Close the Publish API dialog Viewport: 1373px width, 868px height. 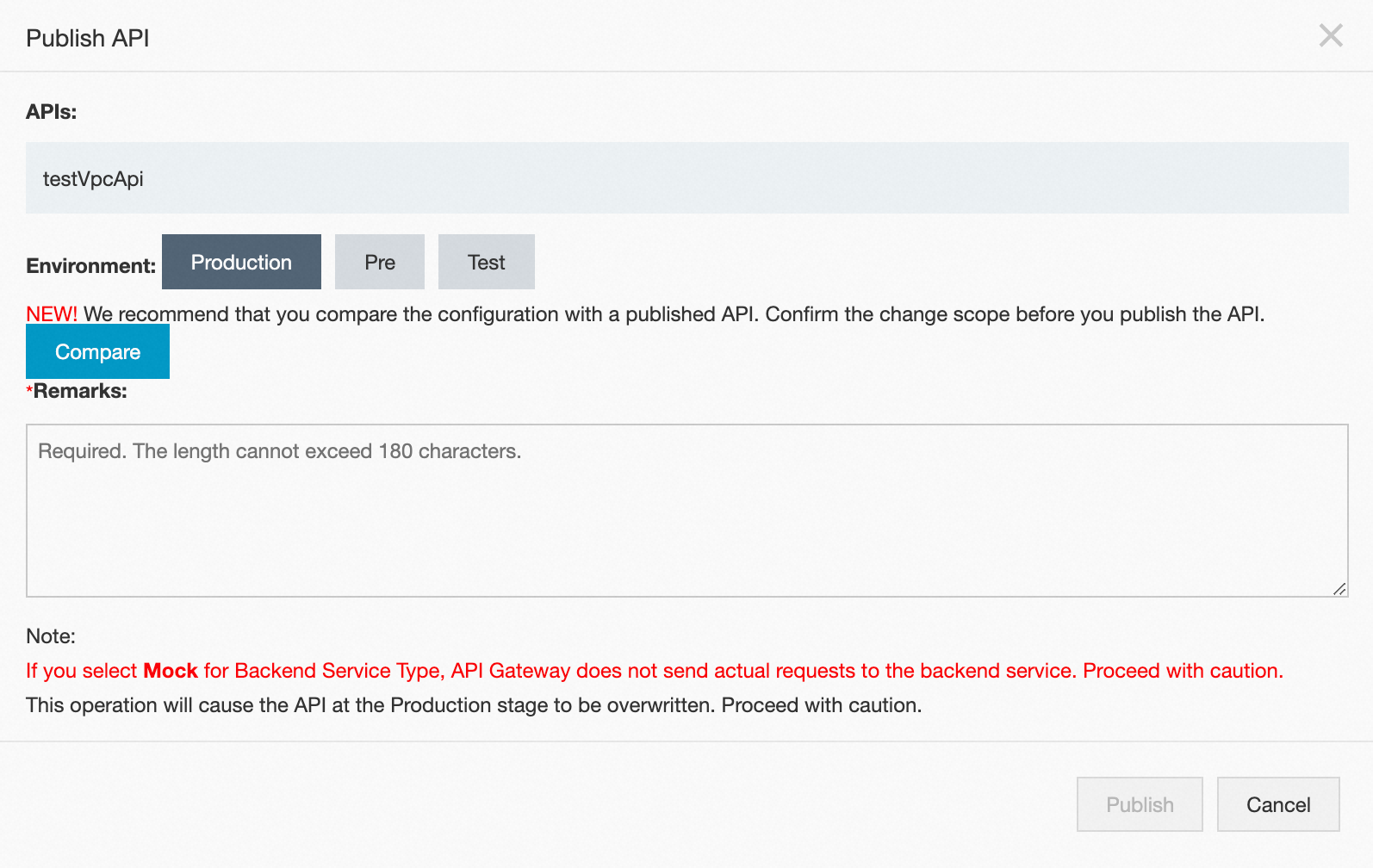coord(1331,36)
